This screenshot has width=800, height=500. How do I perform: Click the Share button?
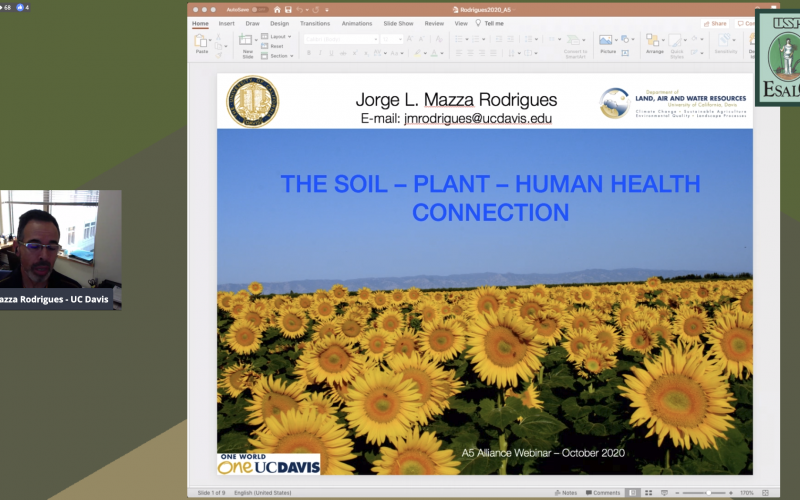tap(715, 23)
